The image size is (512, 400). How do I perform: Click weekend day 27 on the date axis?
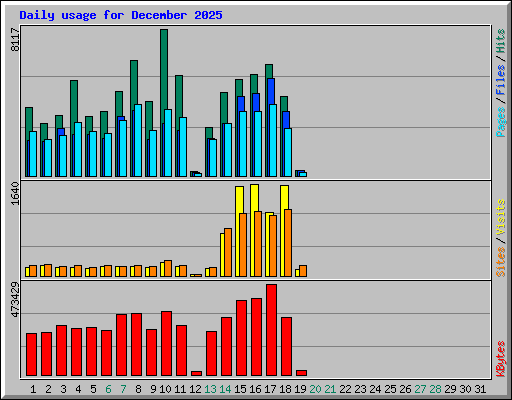pos(420,389)
